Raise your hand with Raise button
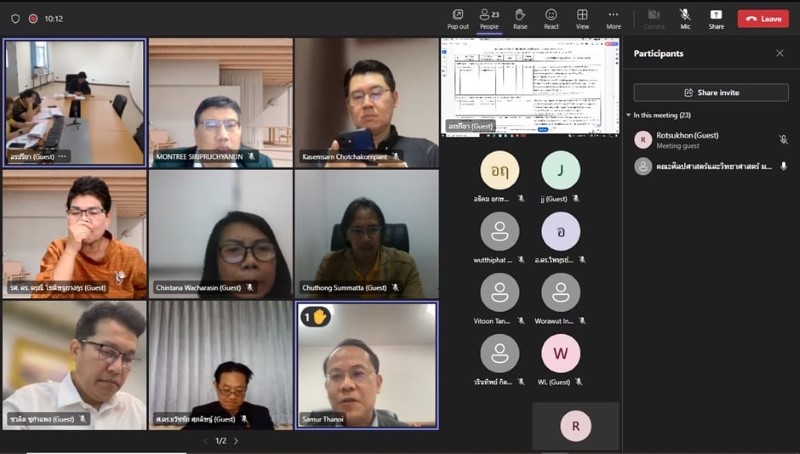 pos(520,19)
